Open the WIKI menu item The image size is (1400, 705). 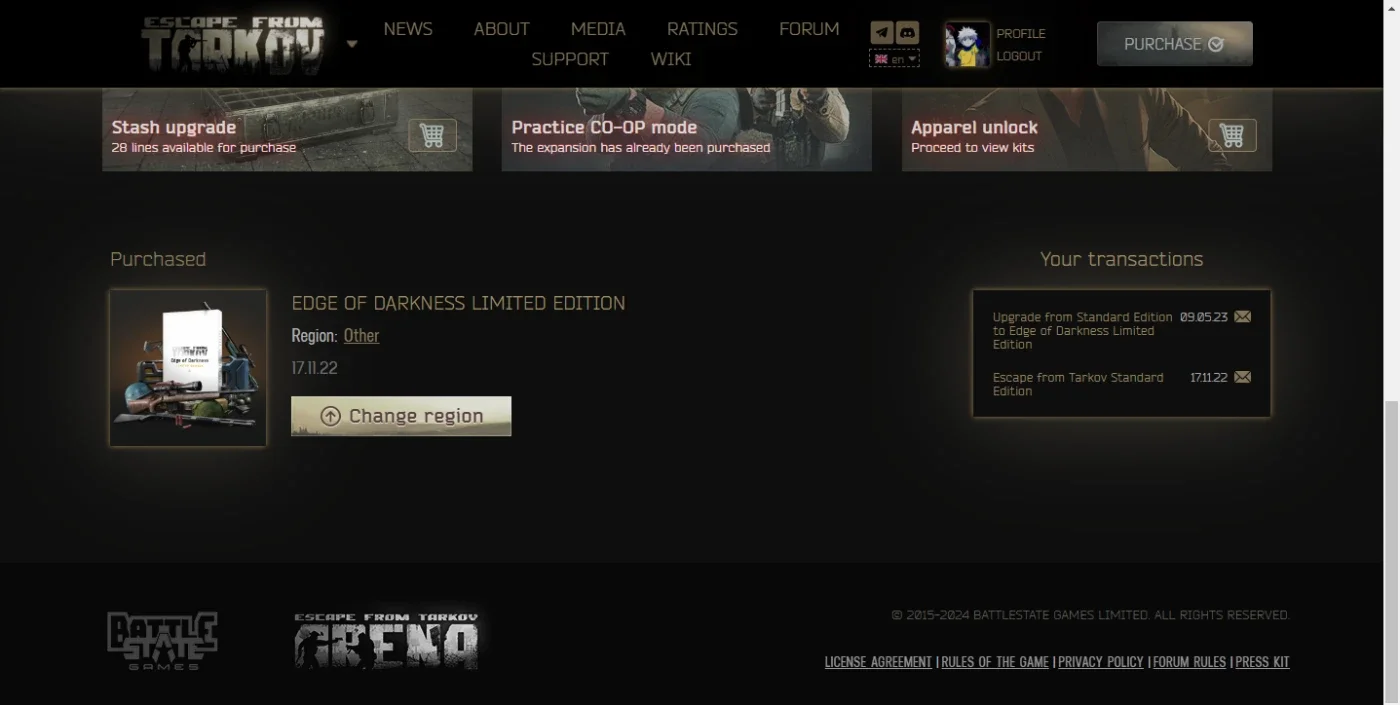coord(671,59)
